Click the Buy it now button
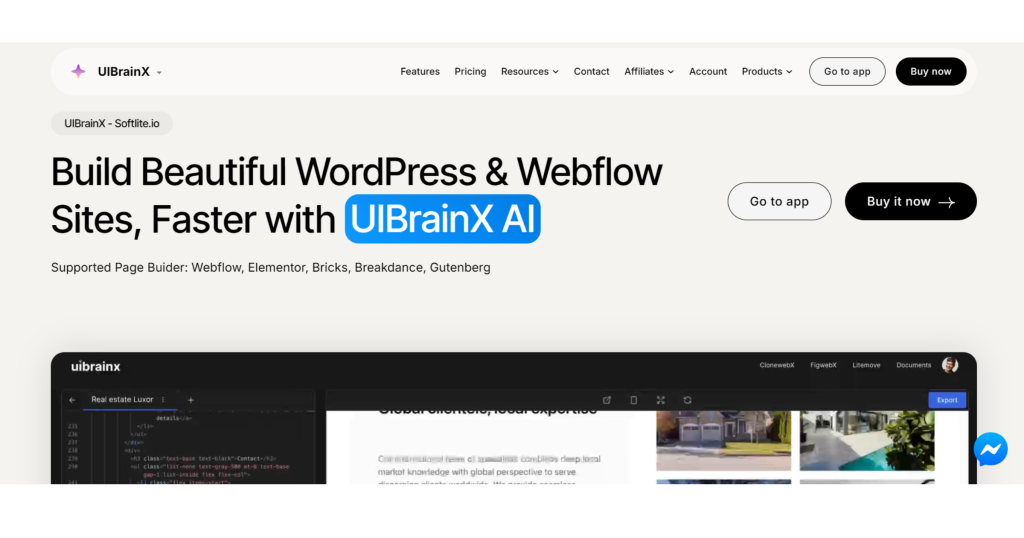The width and height of the screenshot is (1024, 538). click(x=910, y=202)
